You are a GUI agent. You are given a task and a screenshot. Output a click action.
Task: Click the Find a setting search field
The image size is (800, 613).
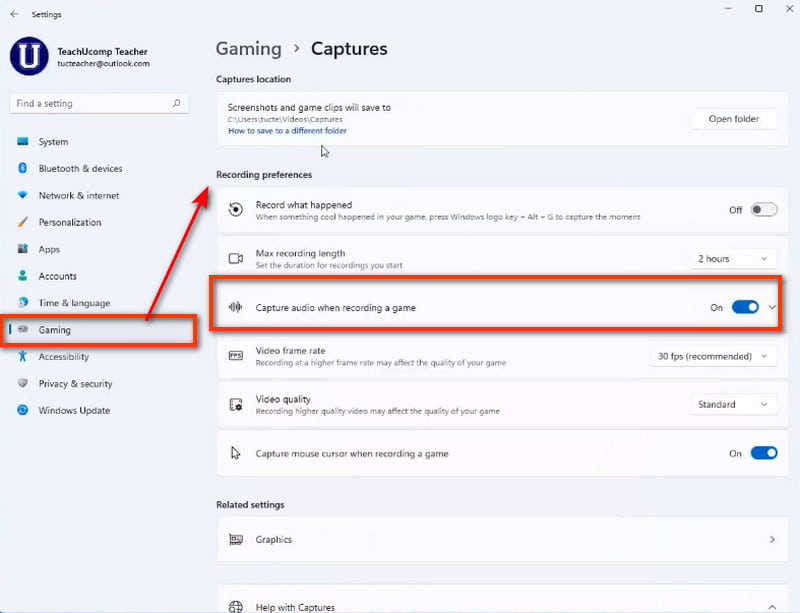coord(99,103)
